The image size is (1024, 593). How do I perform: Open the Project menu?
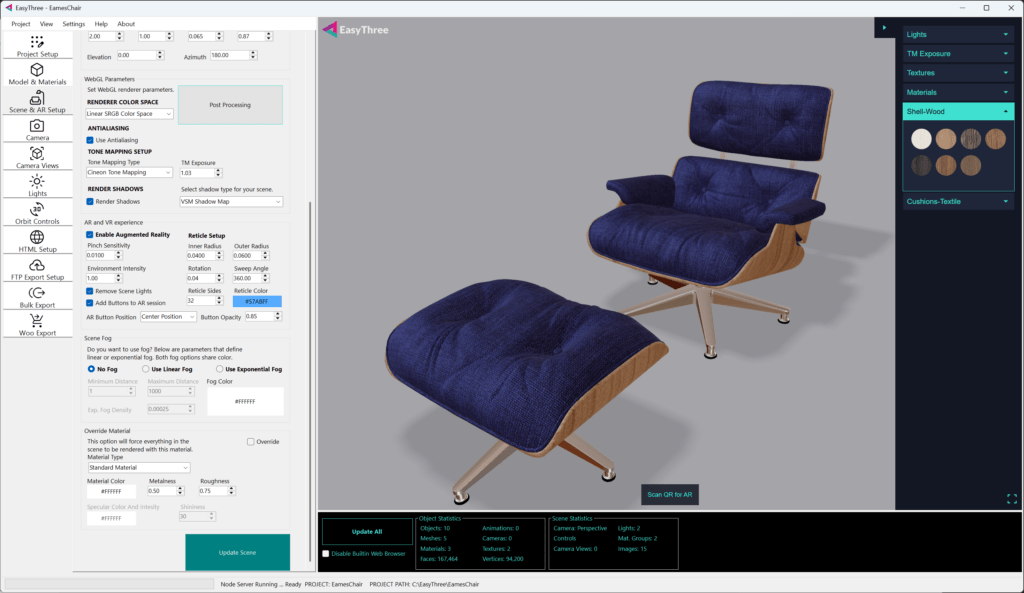[21, 23]
